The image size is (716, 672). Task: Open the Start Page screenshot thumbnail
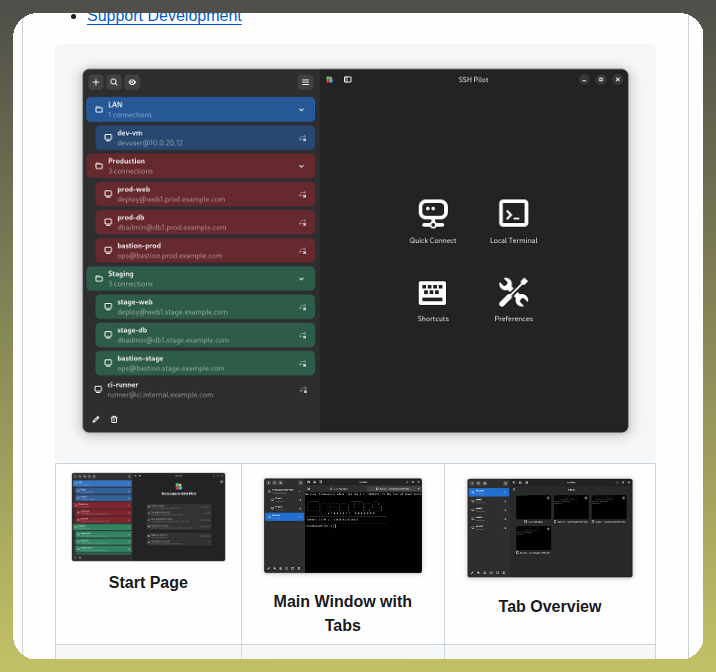point(148,517)
